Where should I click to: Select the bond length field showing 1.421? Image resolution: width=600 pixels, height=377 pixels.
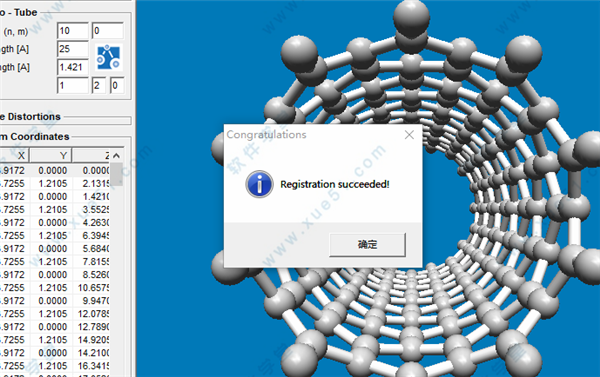[73, 67]
